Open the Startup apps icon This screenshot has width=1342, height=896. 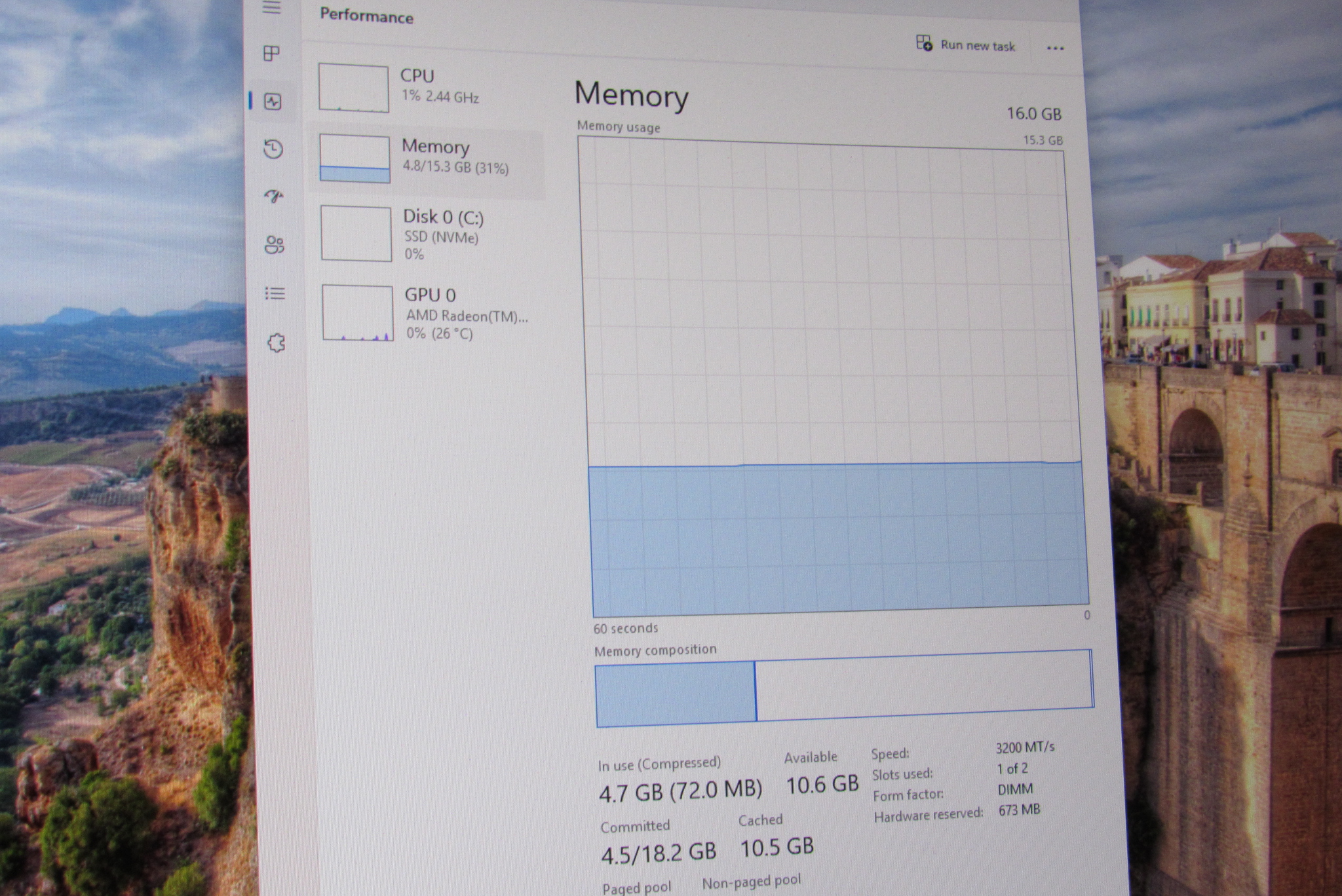point(274,196)
